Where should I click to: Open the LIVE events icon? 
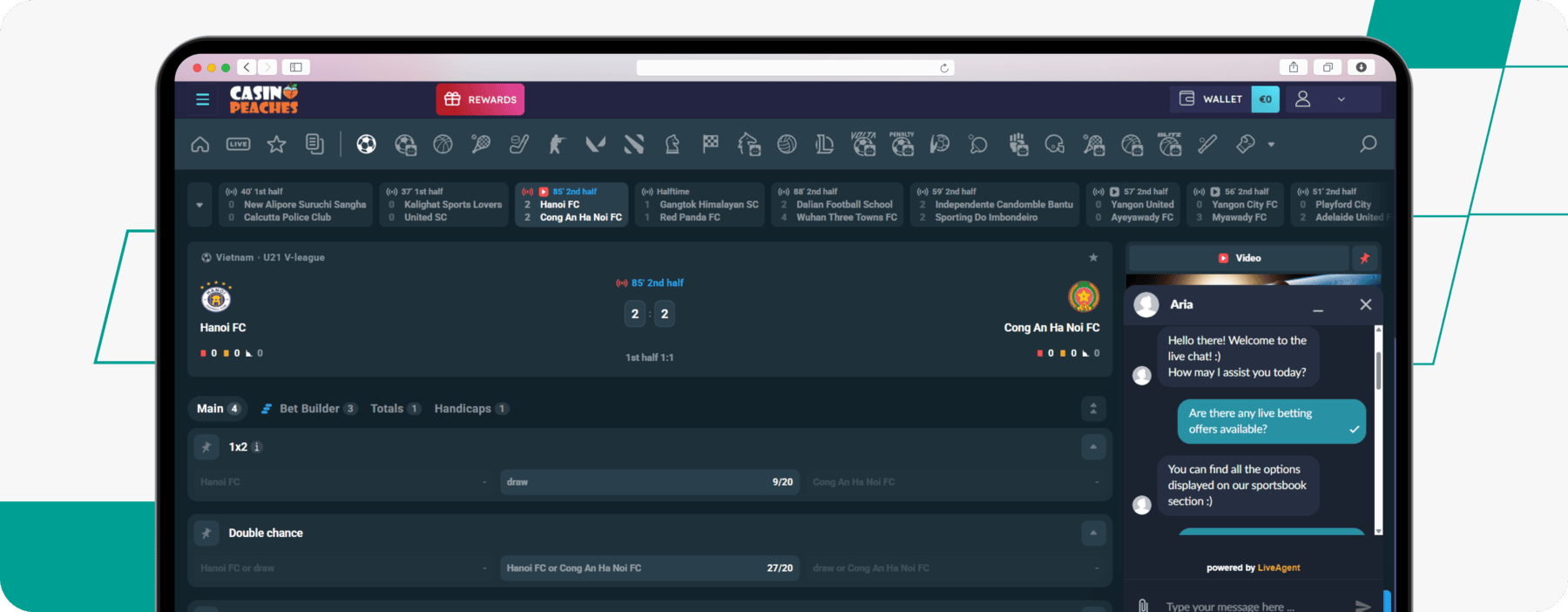(239, 144)
